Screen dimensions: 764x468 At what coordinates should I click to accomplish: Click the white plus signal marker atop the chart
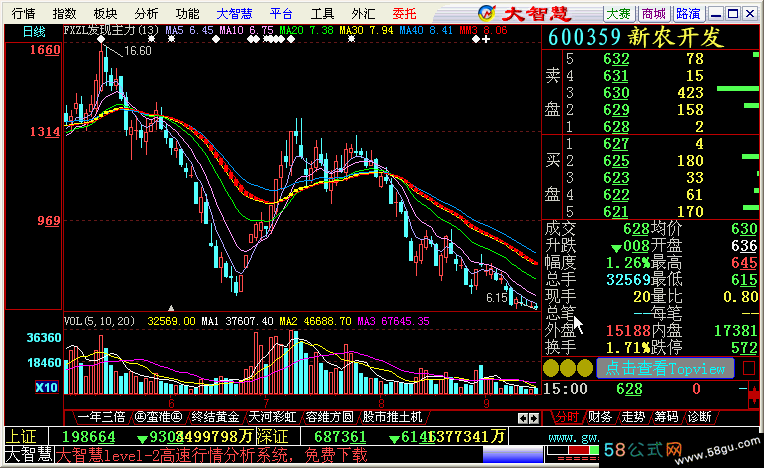point(486,39)
